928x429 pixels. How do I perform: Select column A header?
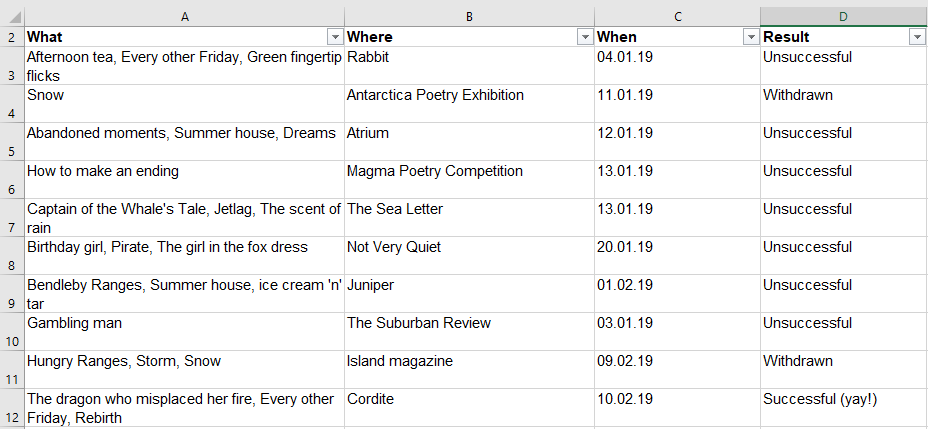tap(185, 15)
